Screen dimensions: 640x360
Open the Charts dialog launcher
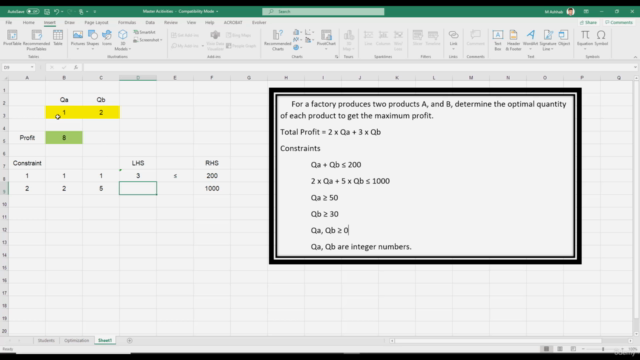pos(337,57)
